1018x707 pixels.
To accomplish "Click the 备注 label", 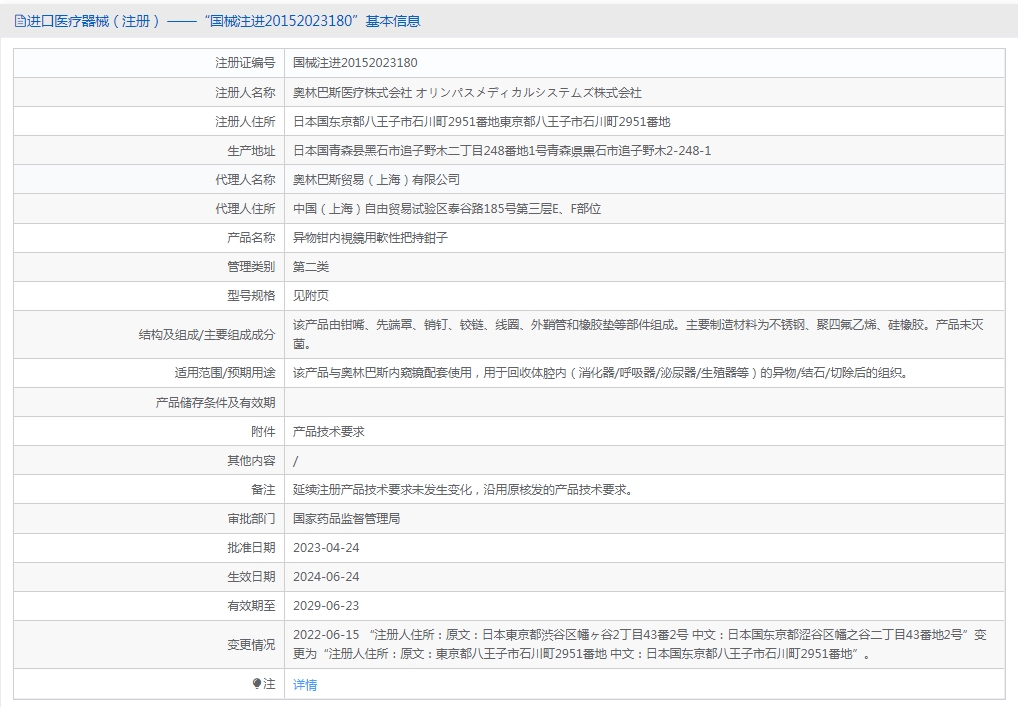I will [x=264, y=490].
